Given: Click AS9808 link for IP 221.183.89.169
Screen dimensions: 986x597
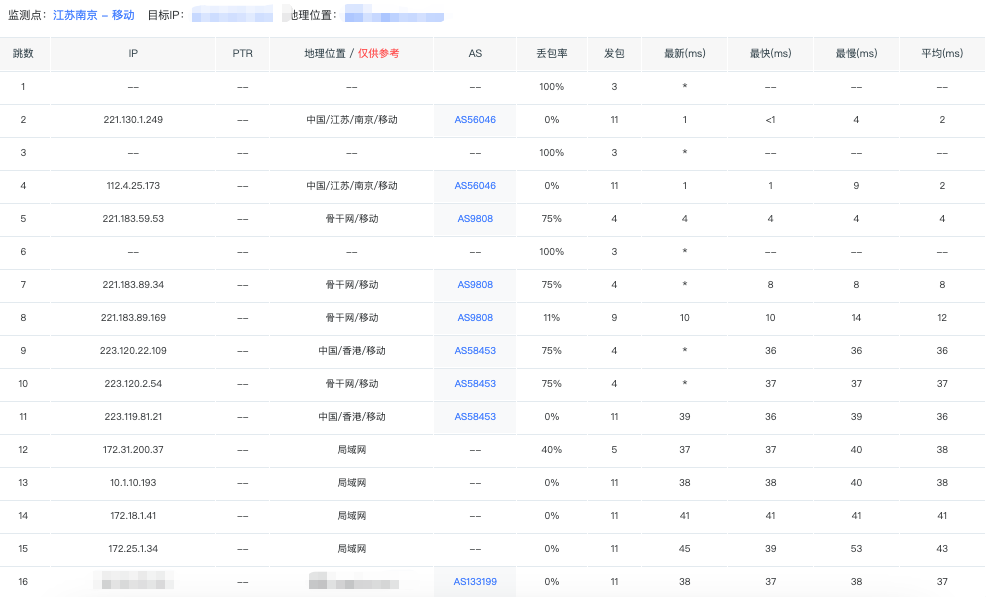Looking at the screenshot, I should tap(475, 318).
